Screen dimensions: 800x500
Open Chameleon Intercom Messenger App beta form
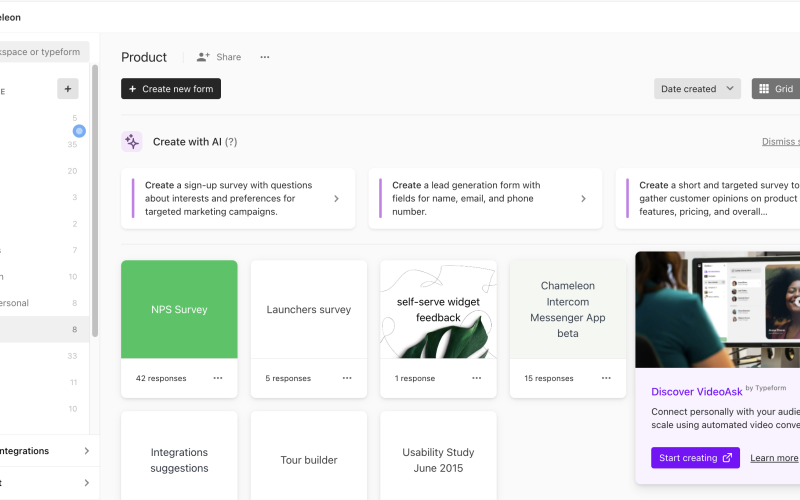567,309
